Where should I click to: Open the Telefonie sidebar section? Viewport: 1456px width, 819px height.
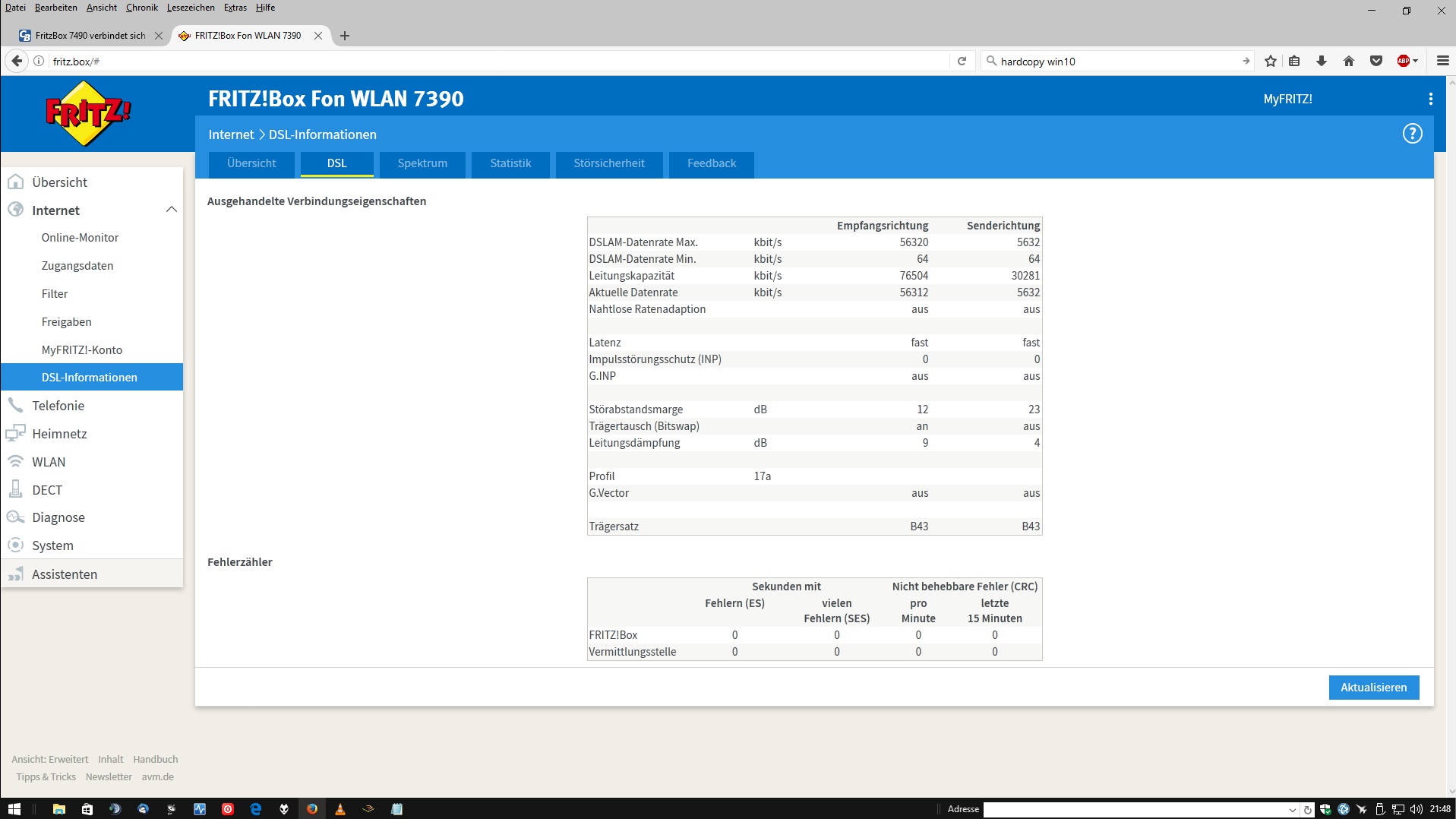[58, 406]
